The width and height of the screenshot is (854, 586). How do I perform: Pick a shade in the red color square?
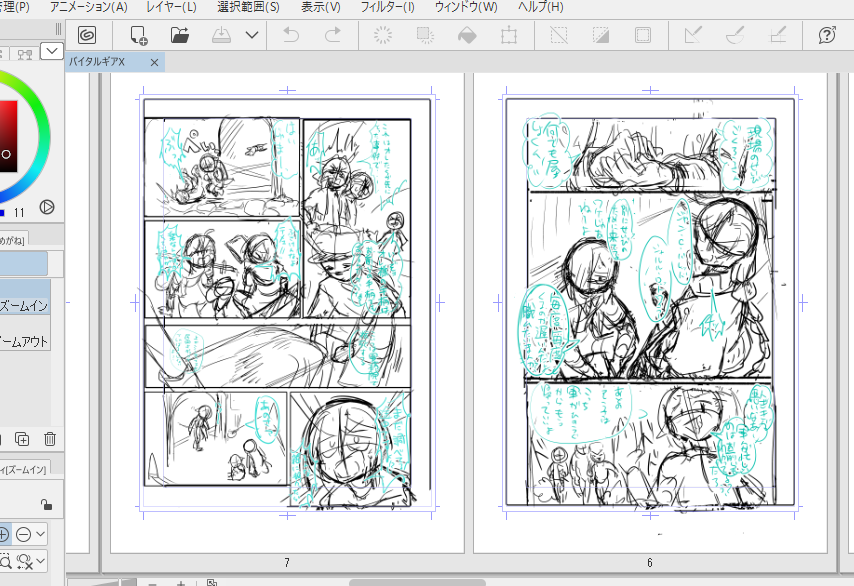8,136
